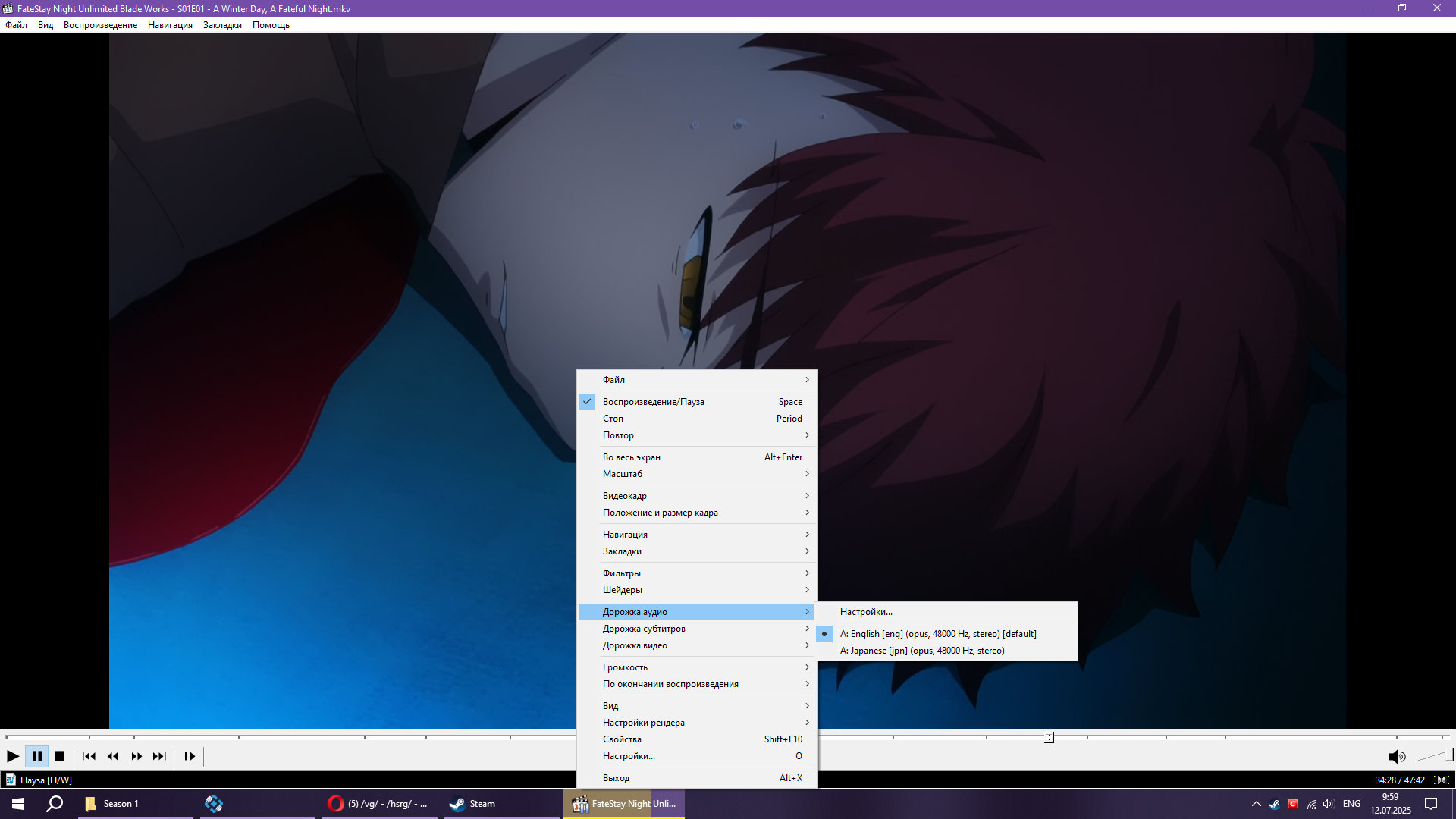Click the status bar icon next to Пауза
The image size is (1456, 819).
10,780
